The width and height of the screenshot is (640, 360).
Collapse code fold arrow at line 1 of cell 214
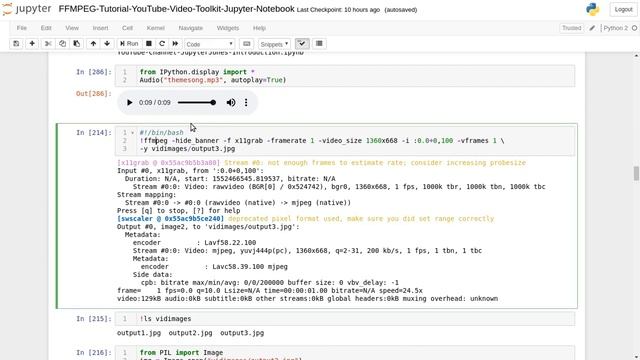[x=132, y=133]
